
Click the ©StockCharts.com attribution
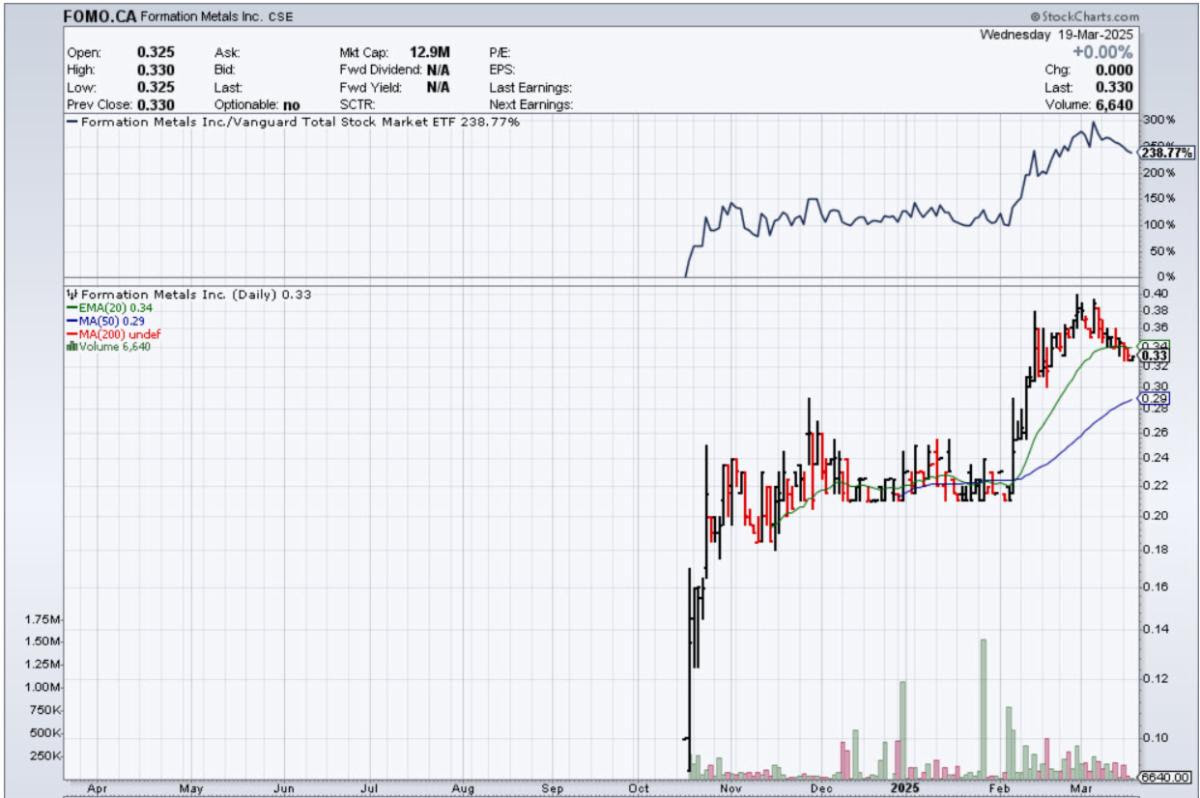1084,17
